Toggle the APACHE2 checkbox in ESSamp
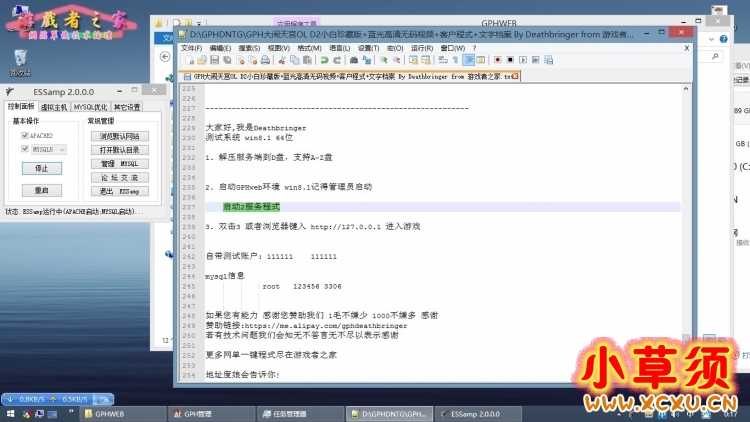This screenshot has height=422, width=750. coord(25,135)
